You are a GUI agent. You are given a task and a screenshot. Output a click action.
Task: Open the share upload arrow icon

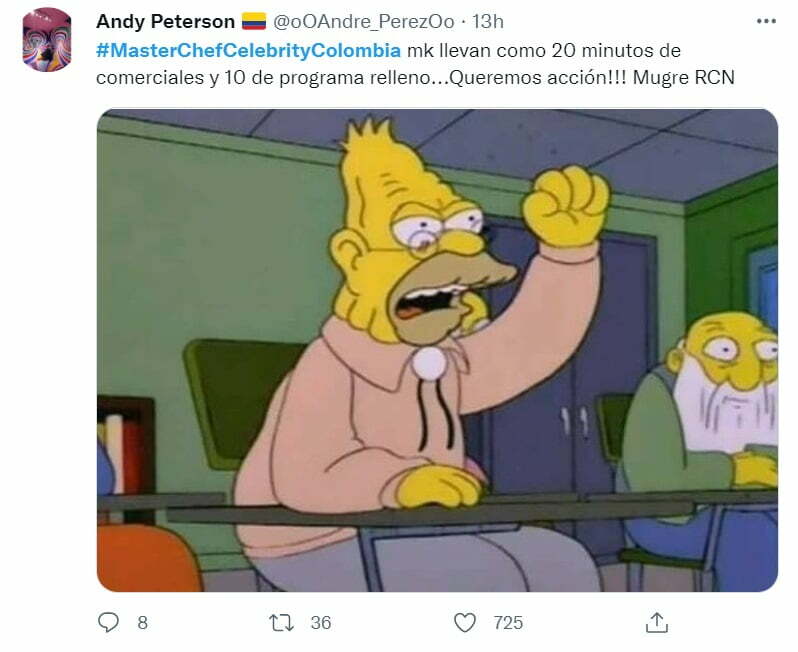pyautogui.click(x=657, y=622)
